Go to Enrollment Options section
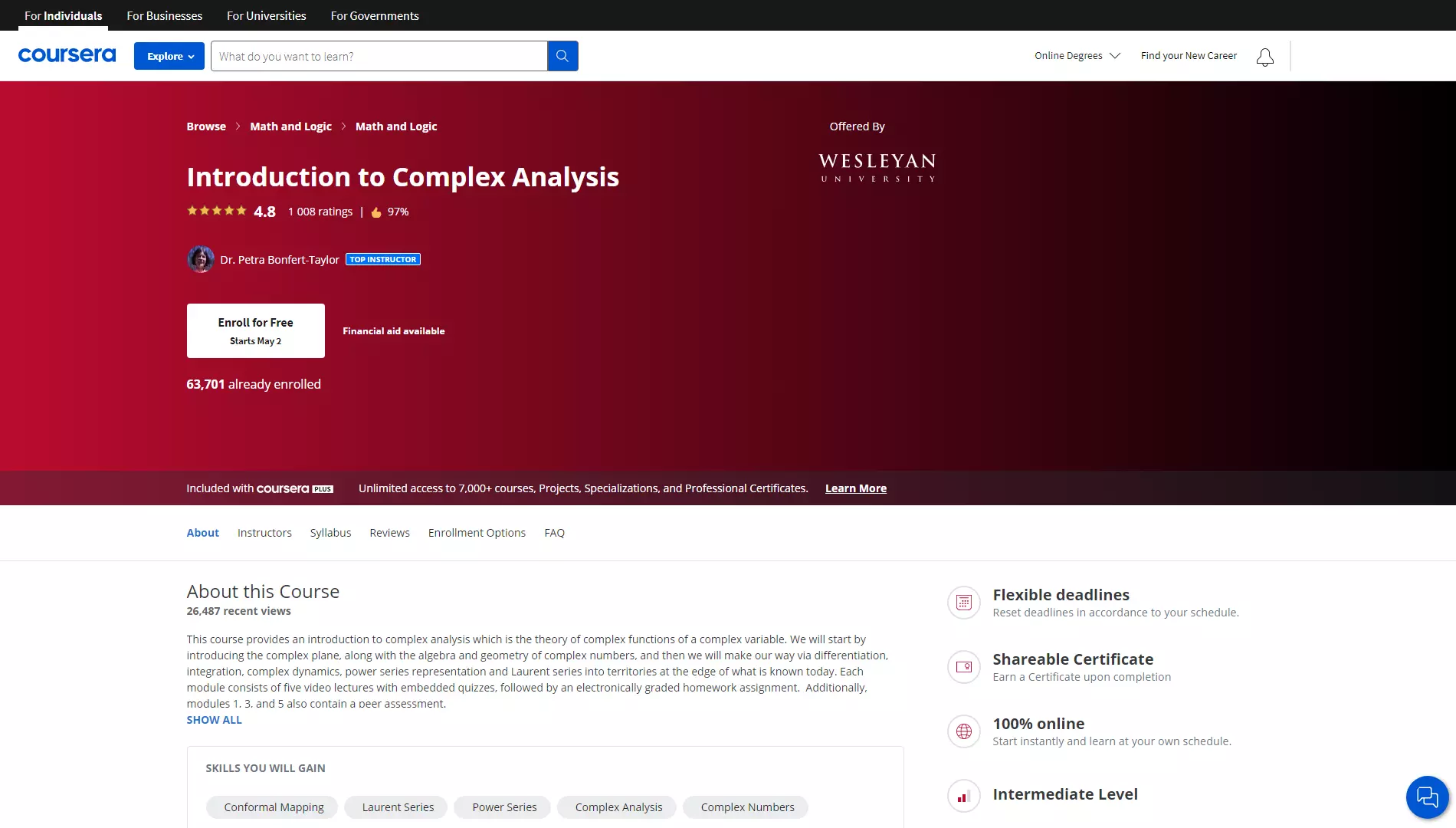The image size is (1456, 828). [477, 533]
